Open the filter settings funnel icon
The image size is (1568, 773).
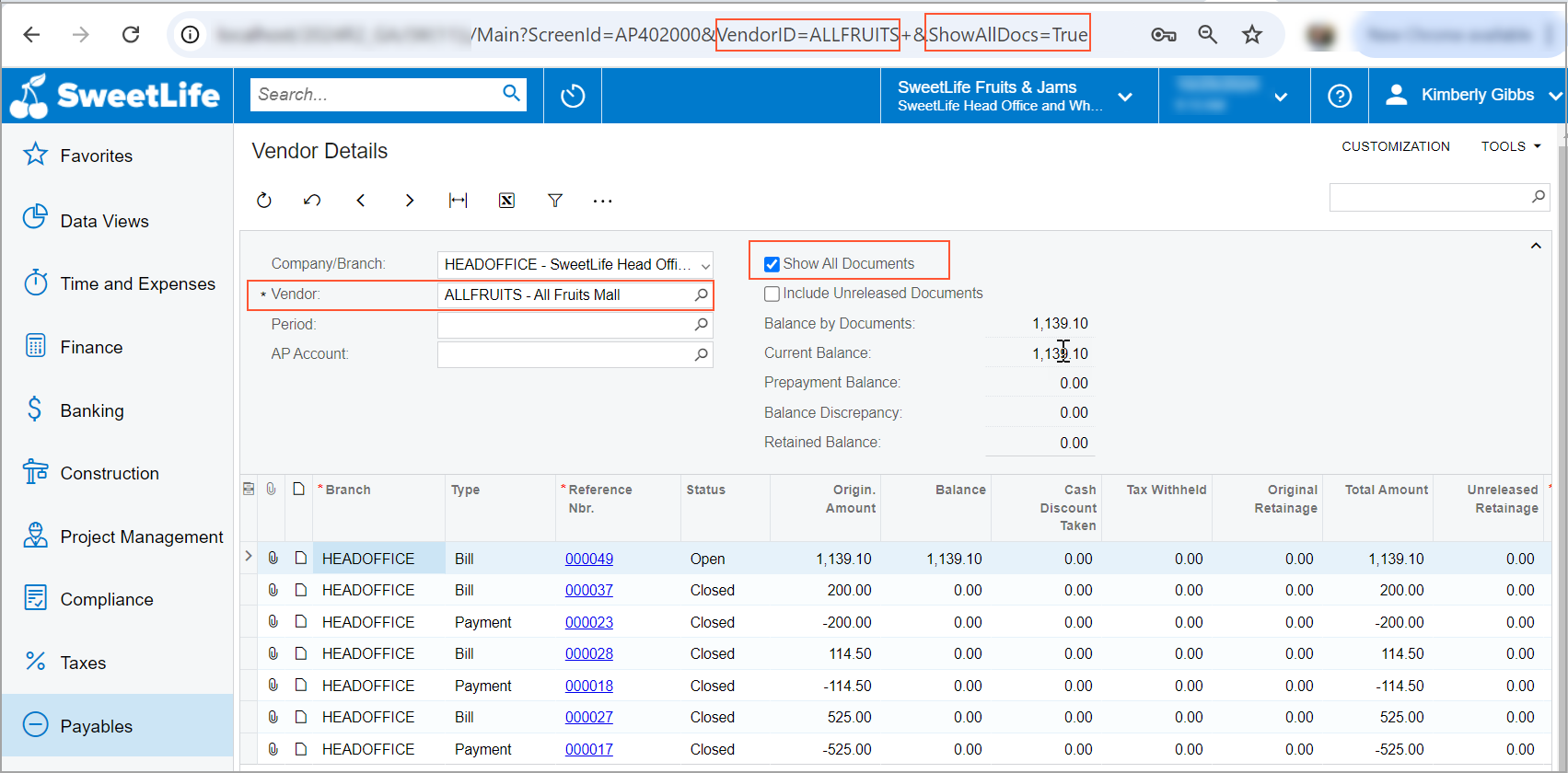pyautogui.click(x=555, y=201)
